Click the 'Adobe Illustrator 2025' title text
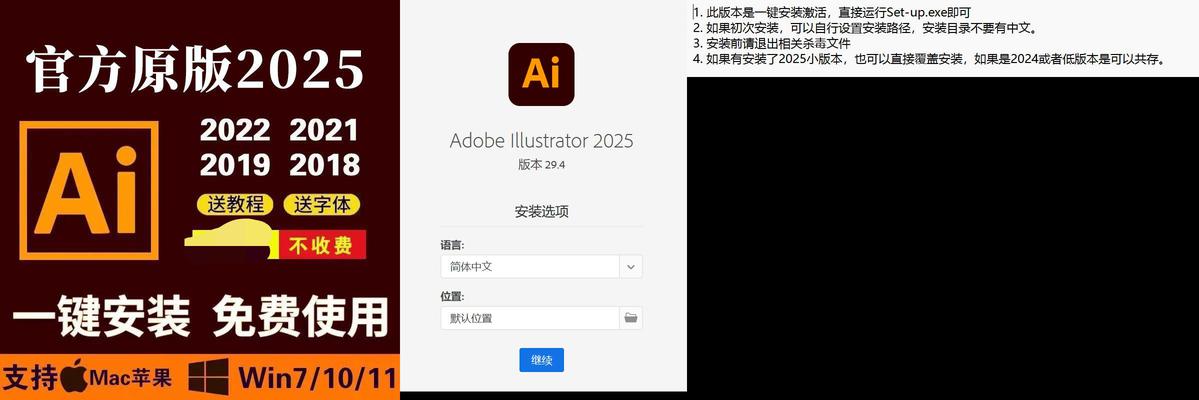The image size is (1199, 400). tap(541, 141)
